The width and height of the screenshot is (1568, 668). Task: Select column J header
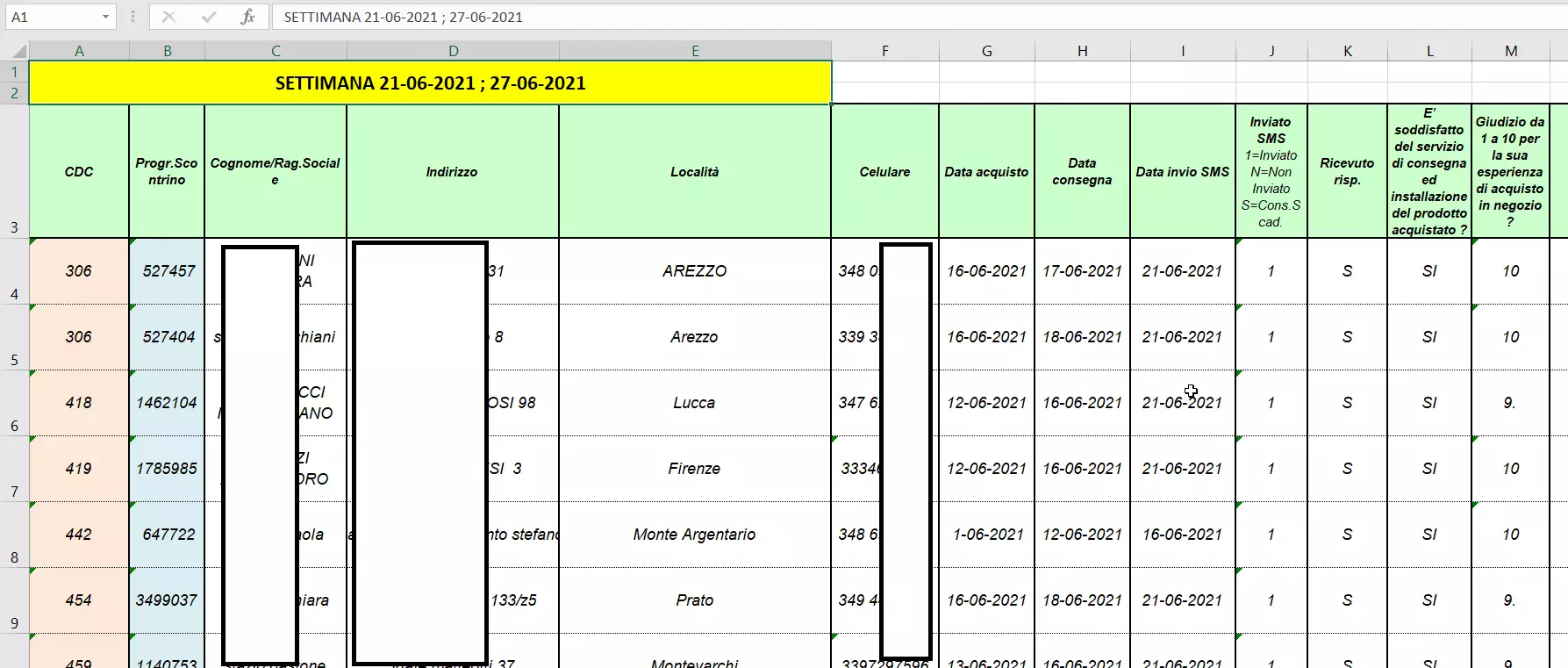pyautogui.click(x=1271, y=51)
